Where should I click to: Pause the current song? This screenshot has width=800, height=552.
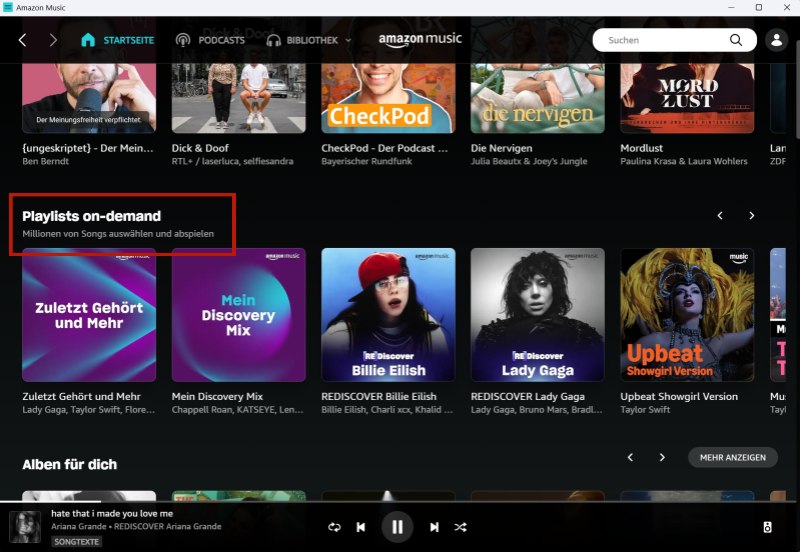tap(397, 527)
